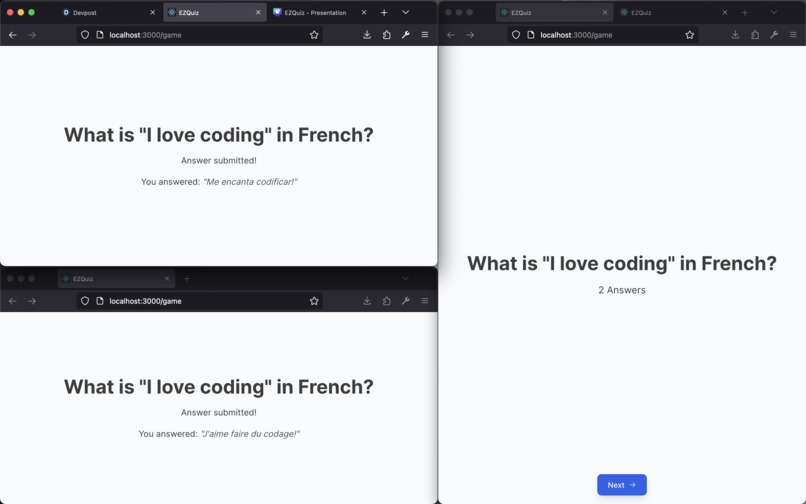Screen dimensions: 806x504
Task: Open extensions in the bottom-left window
Action: point(387,301)
